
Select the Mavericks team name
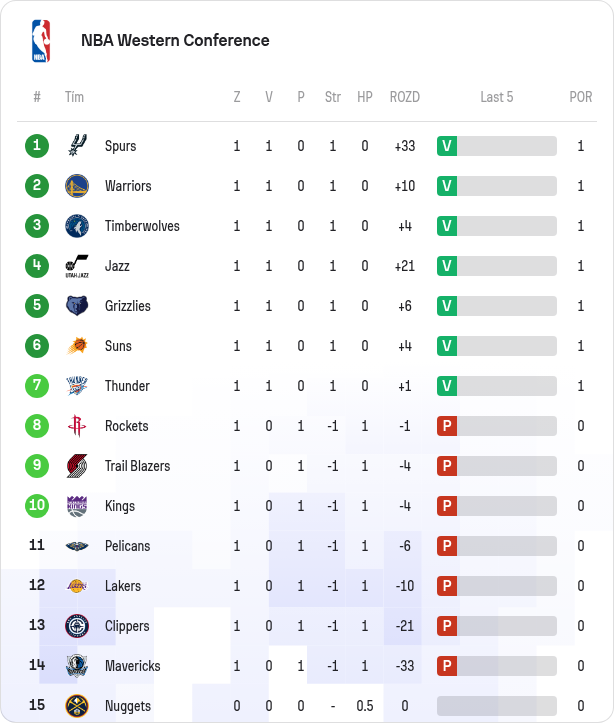point(132,666)
